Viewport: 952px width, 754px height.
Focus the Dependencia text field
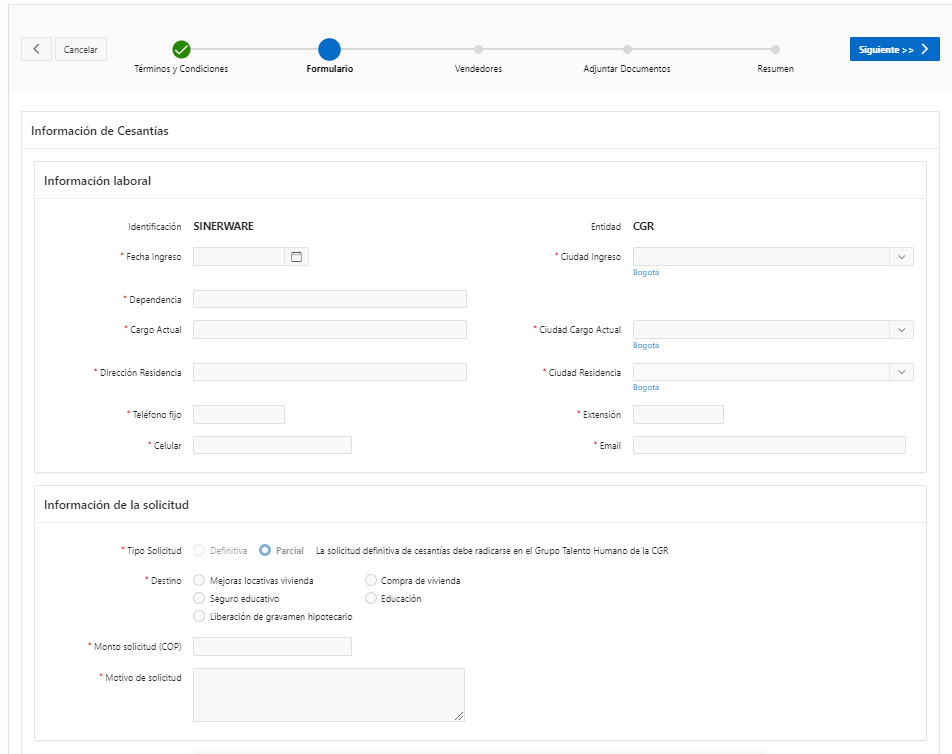[330, 299]
